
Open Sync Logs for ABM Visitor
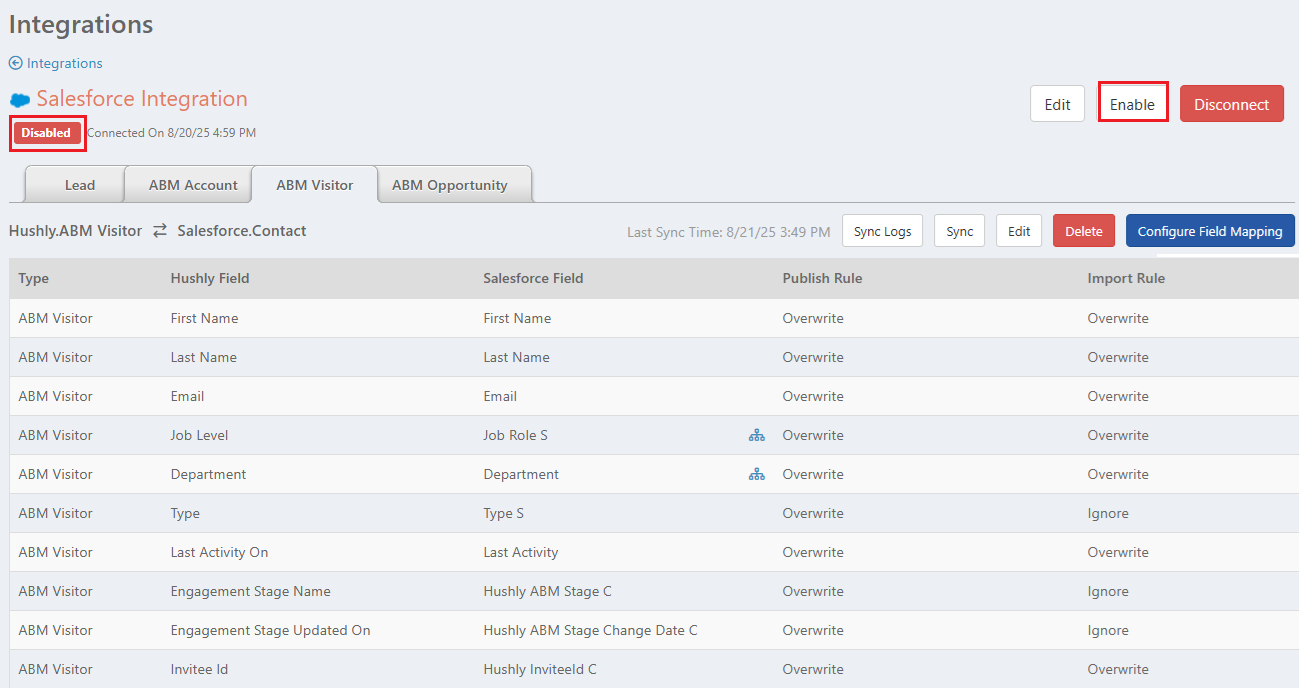coord(882,231)
